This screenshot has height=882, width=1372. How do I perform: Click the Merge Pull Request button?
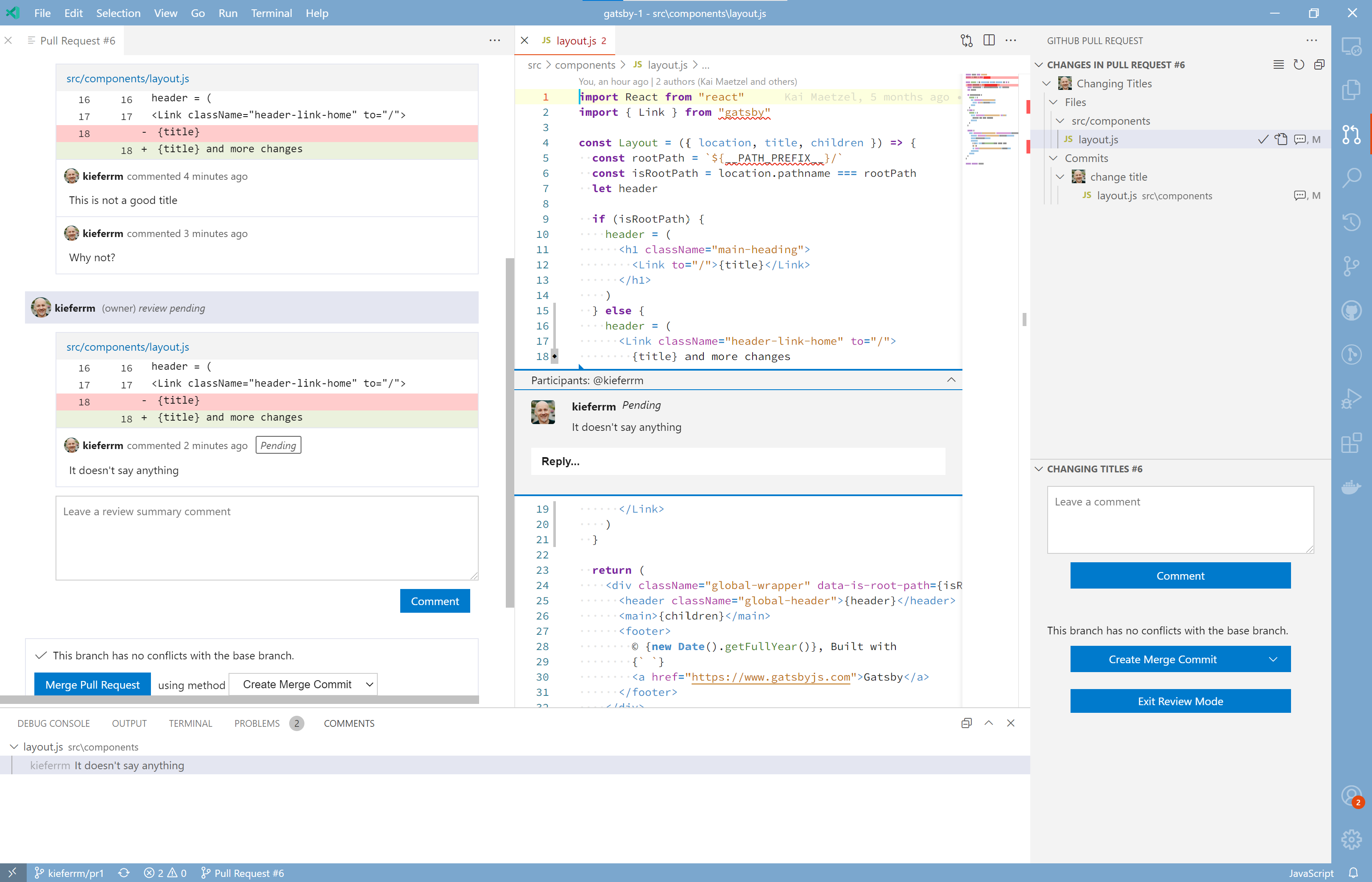[x=92, y=684]
